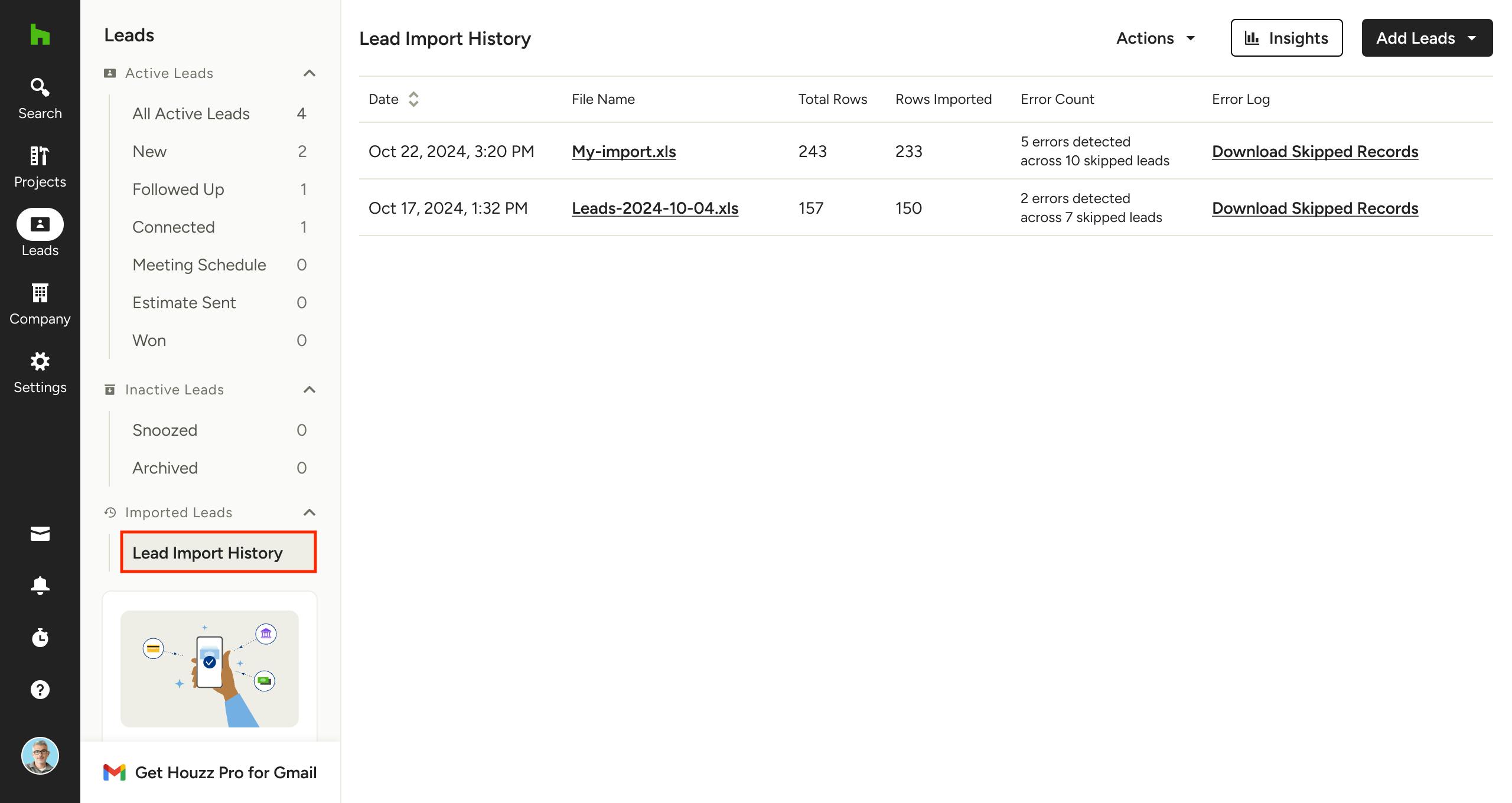Open the Company section icon
This screenshot has height=803, width=1512.
click(40, 304)
